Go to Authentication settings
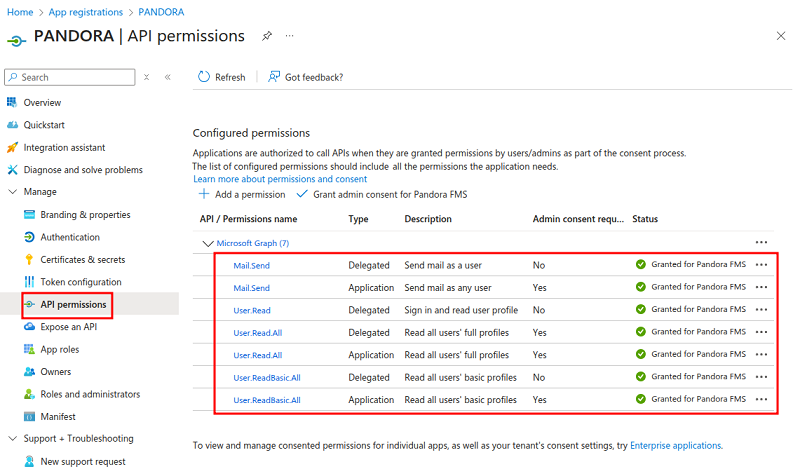The height and width of the screenshot is (476, 800). [x=70, y=237]
